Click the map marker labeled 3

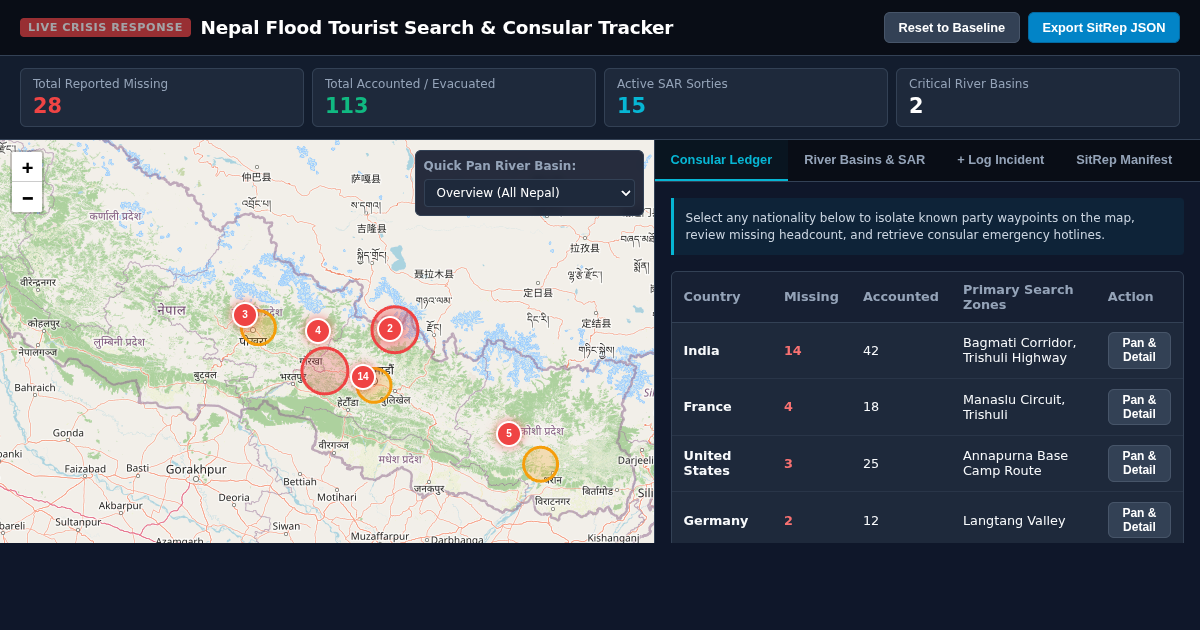coord(245,315)
